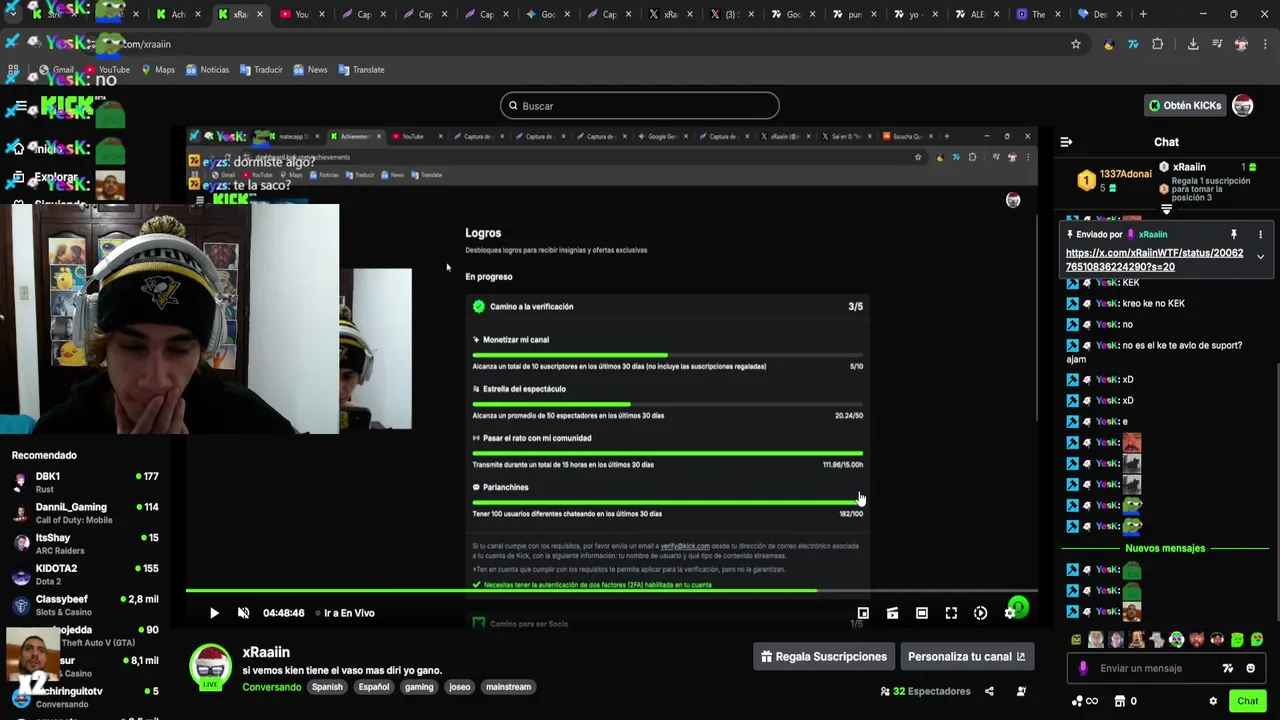Image resolution: width=1280 pixels, height=720 pixels.
Task: Open recommended channel DanniL_Gaming
Action: [85, 513]
